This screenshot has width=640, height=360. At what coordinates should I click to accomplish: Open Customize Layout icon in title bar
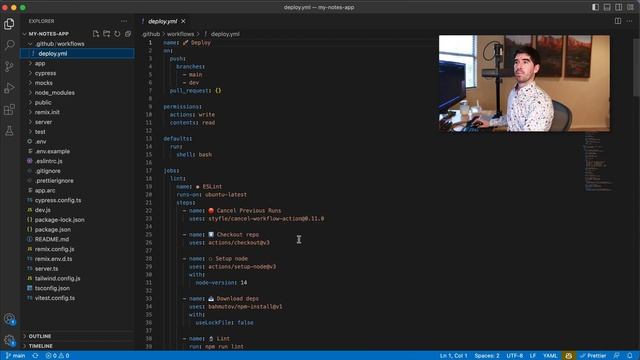[630, 7]
